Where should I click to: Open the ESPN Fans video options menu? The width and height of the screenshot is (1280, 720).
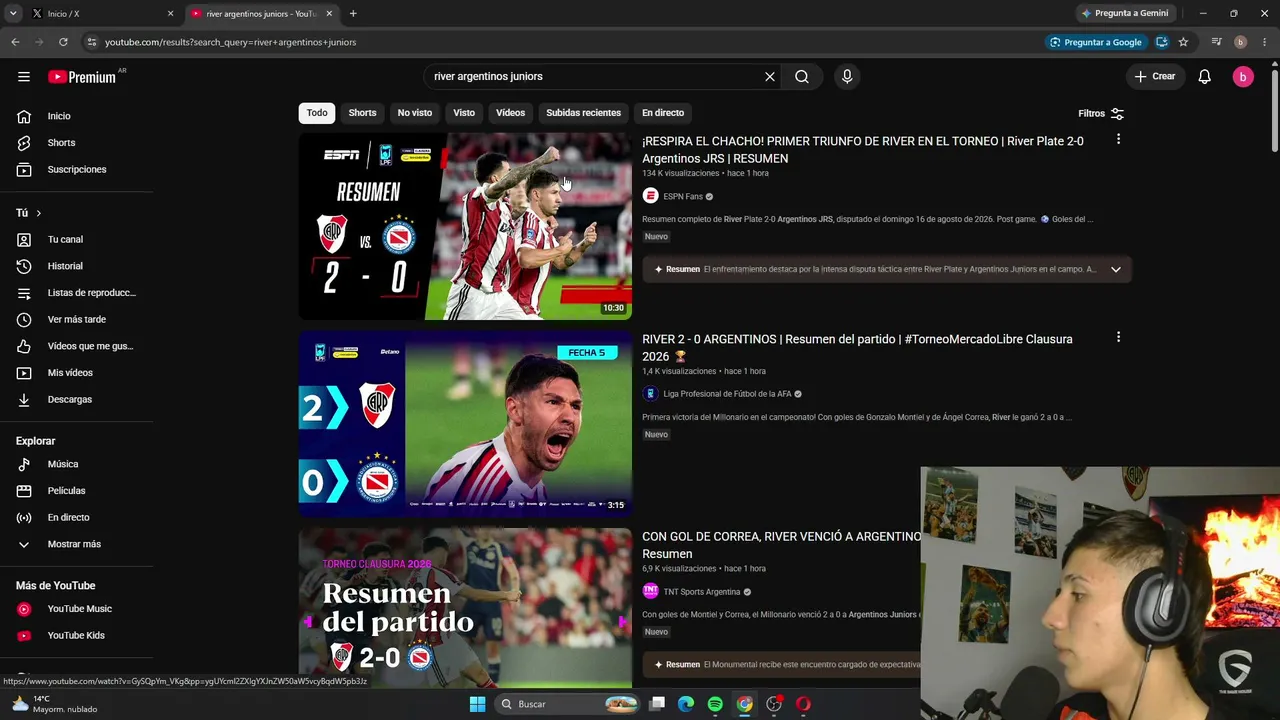pos(1118,140)
